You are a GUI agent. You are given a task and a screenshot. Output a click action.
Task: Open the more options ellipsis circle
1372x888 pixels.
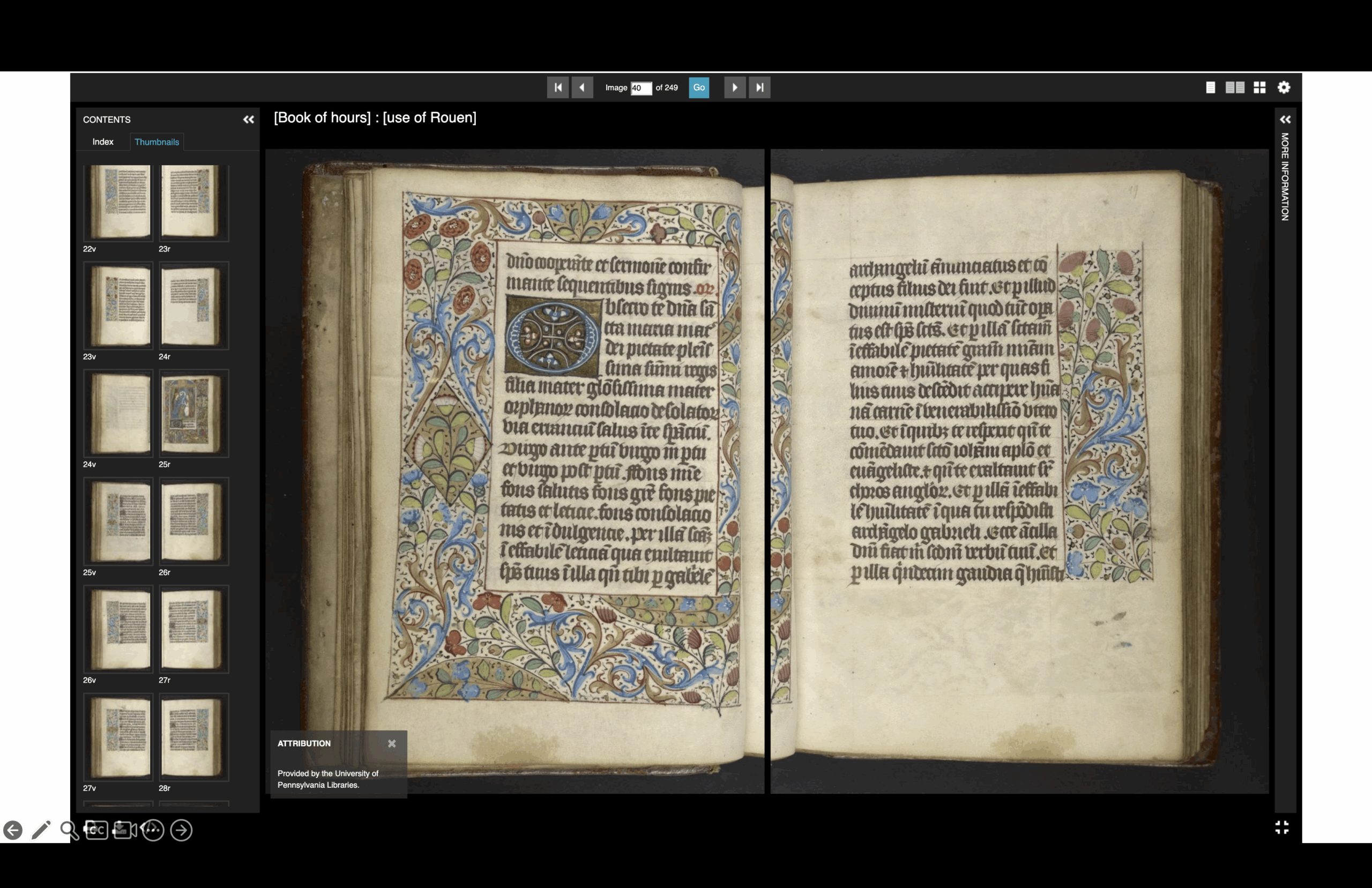153,830
